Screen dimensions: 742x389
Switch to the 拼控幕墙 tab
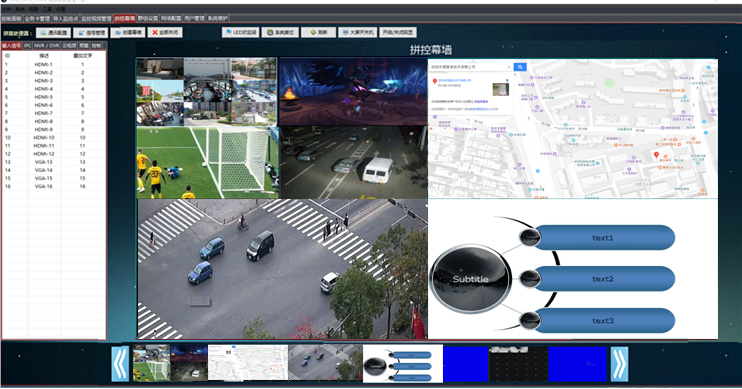(124, 18)
